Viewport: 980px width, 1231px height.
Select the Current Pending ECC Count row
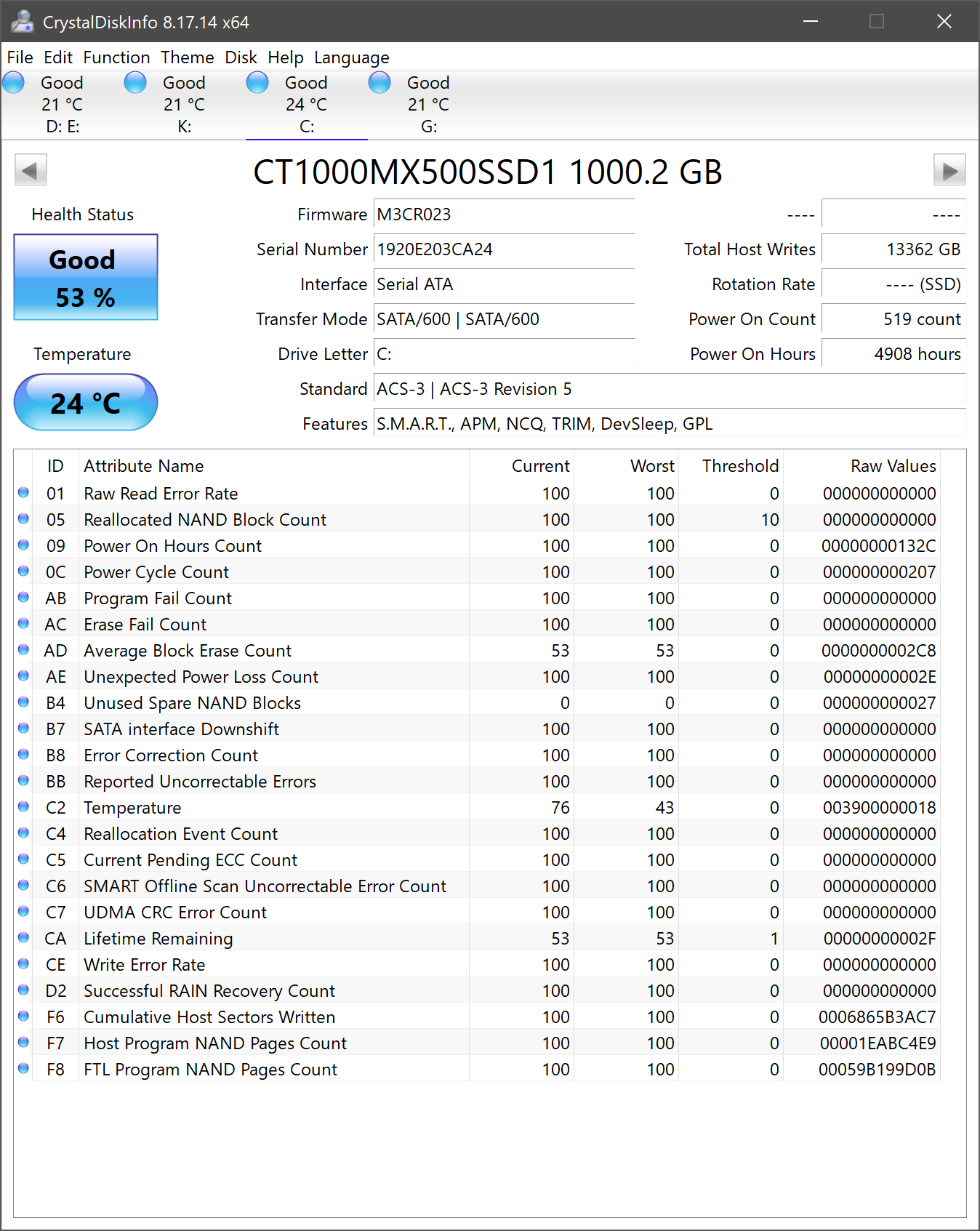tap(477, 859)
